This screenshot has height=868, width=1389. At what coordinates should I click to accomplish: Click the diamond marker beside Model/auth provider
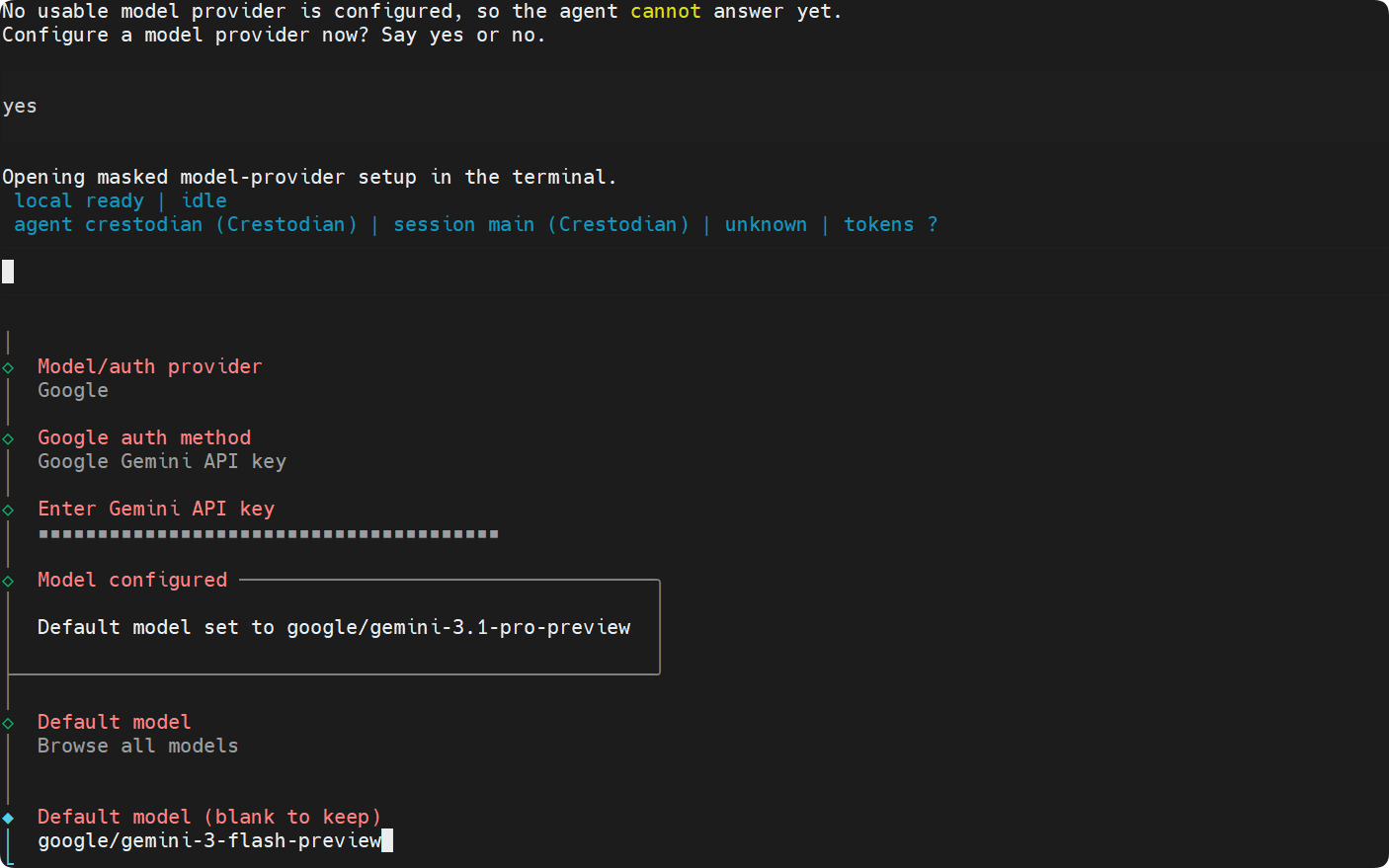pos(8,367)
